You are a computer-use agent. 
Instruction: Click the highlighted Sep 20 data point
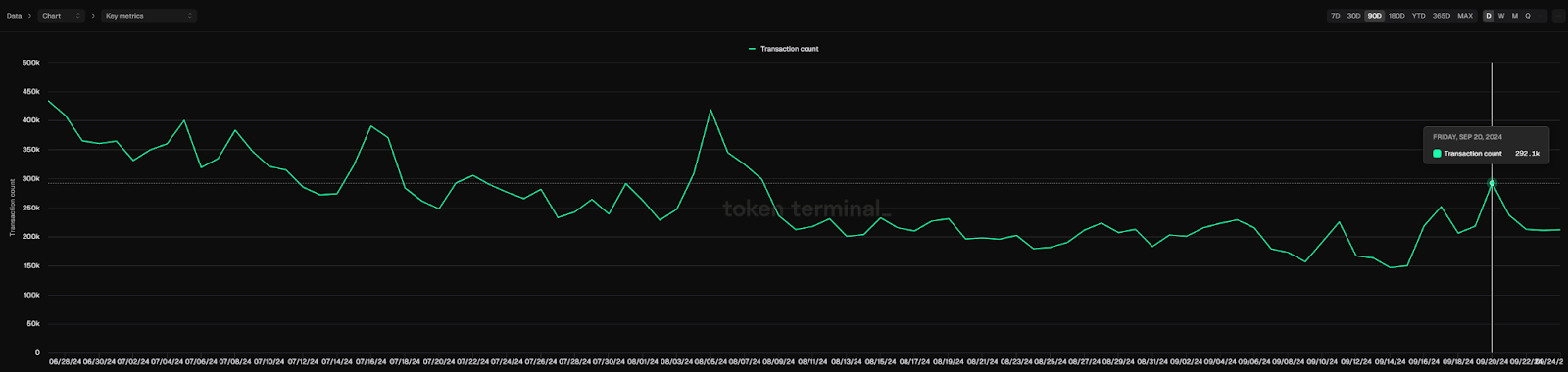pos(1492,183)
